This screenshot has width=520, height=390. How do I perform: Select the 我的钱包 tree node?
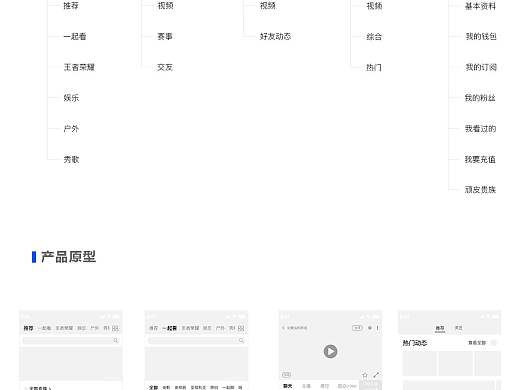coord(481,36)
